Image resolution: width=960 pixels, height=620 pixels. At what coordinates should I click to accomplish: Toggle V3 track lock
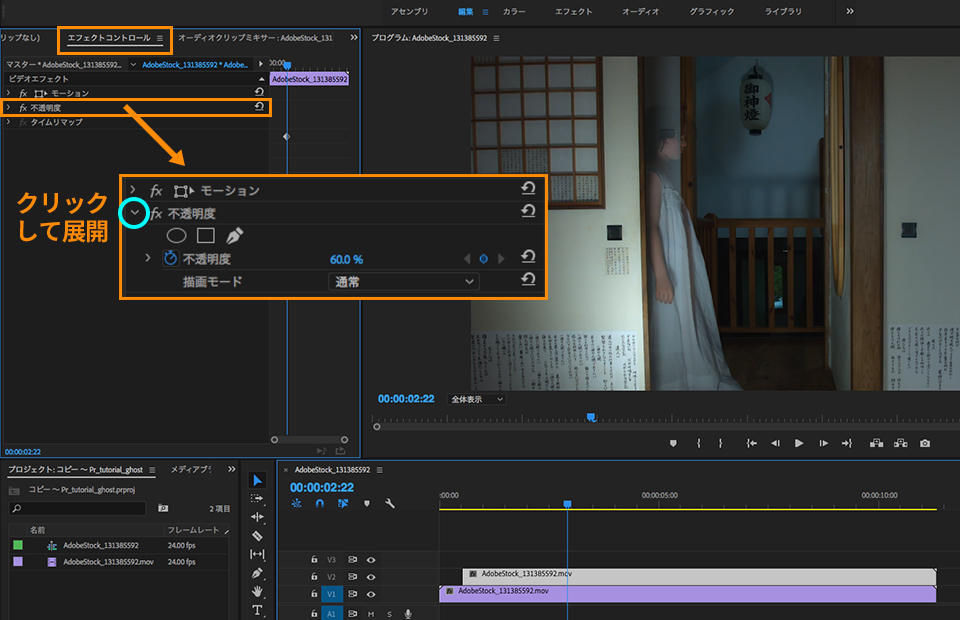point(314,559)
